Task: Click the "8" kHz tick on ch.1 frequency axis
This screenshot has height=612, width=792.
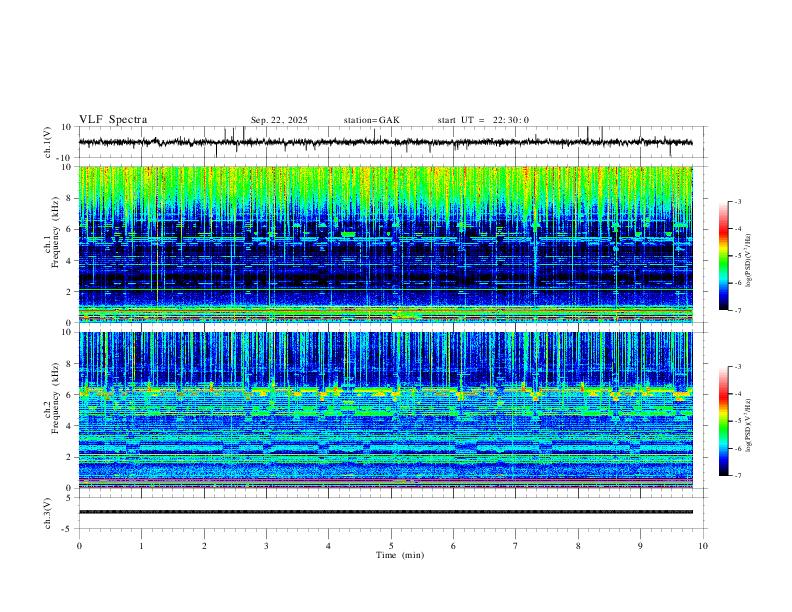Action: (x=70, y=198)
